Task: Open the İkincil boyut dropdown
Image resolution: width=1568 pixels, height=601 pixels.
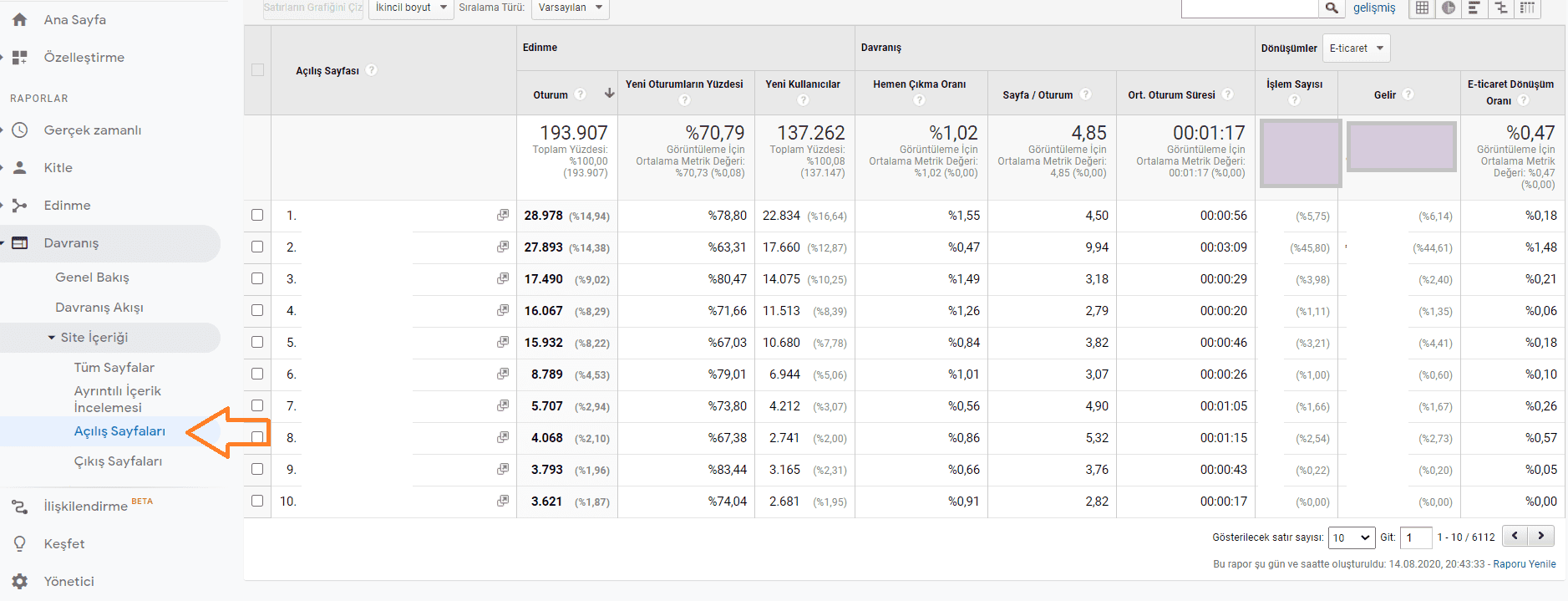Action: [x=410, y=8]
